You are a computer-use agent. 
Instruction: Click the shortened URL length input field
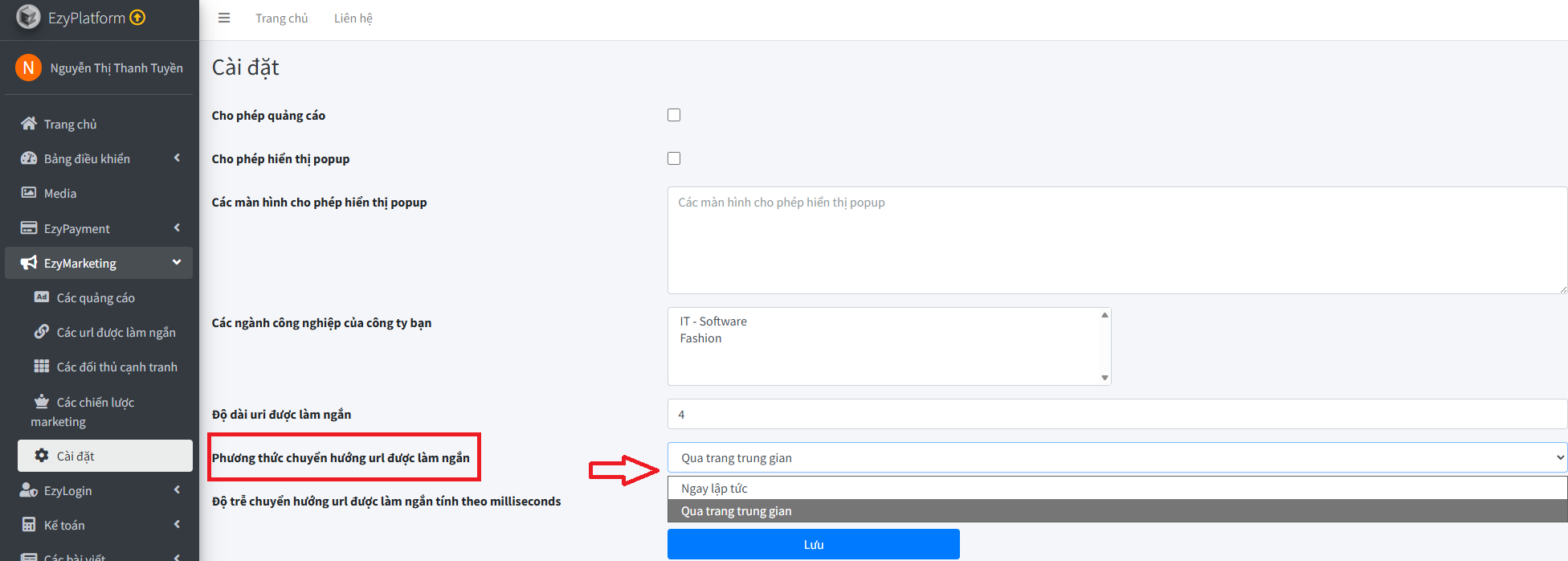click(1117, 414)
